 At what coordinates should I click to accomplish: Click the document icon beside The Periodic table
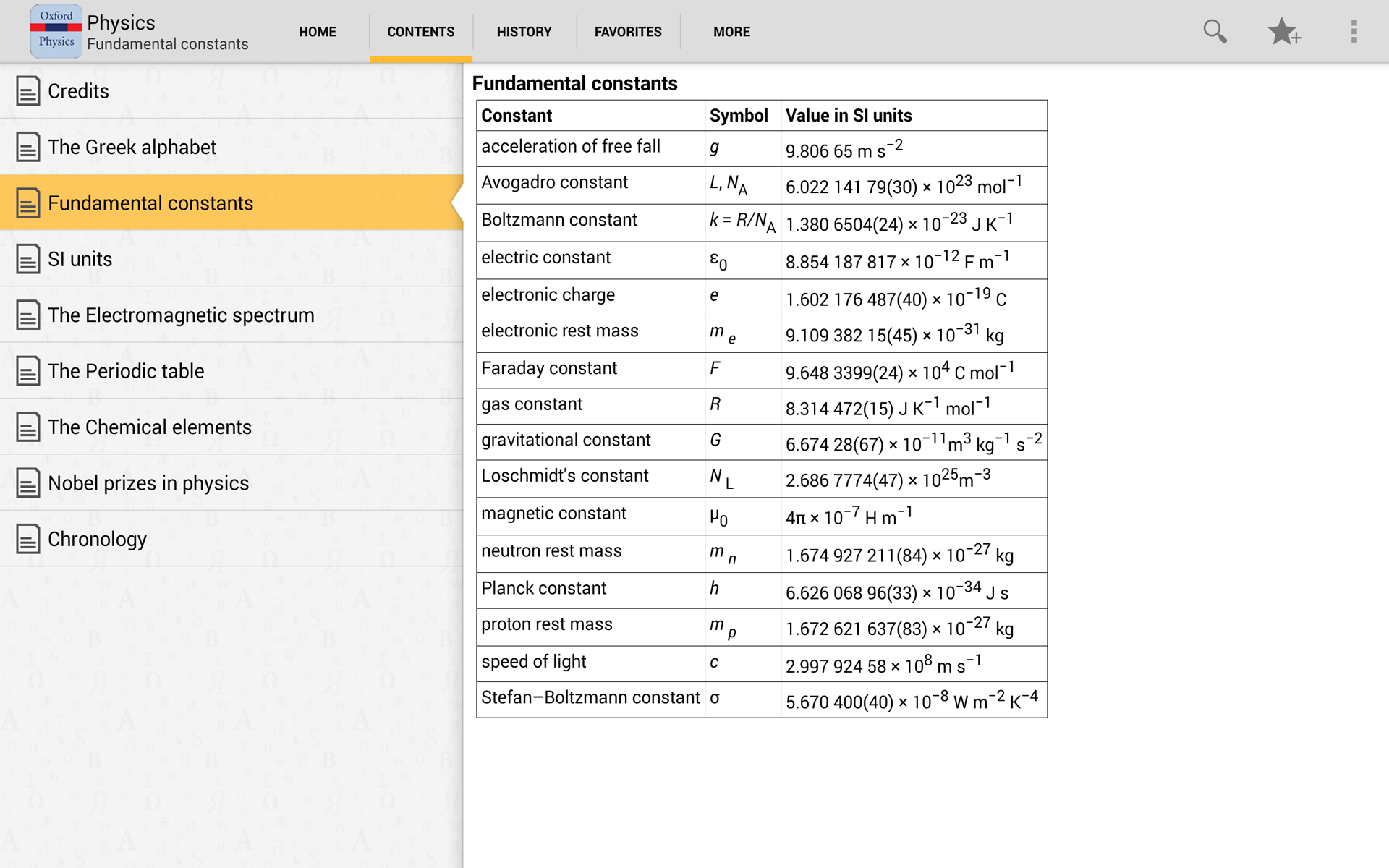[27, 371]
